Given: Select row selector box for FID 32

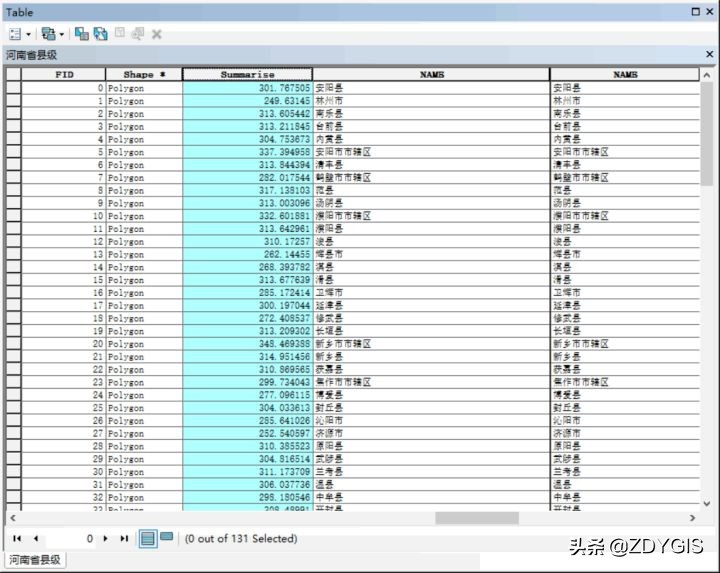Looking at the screenshot, I should tap(14, 497).
